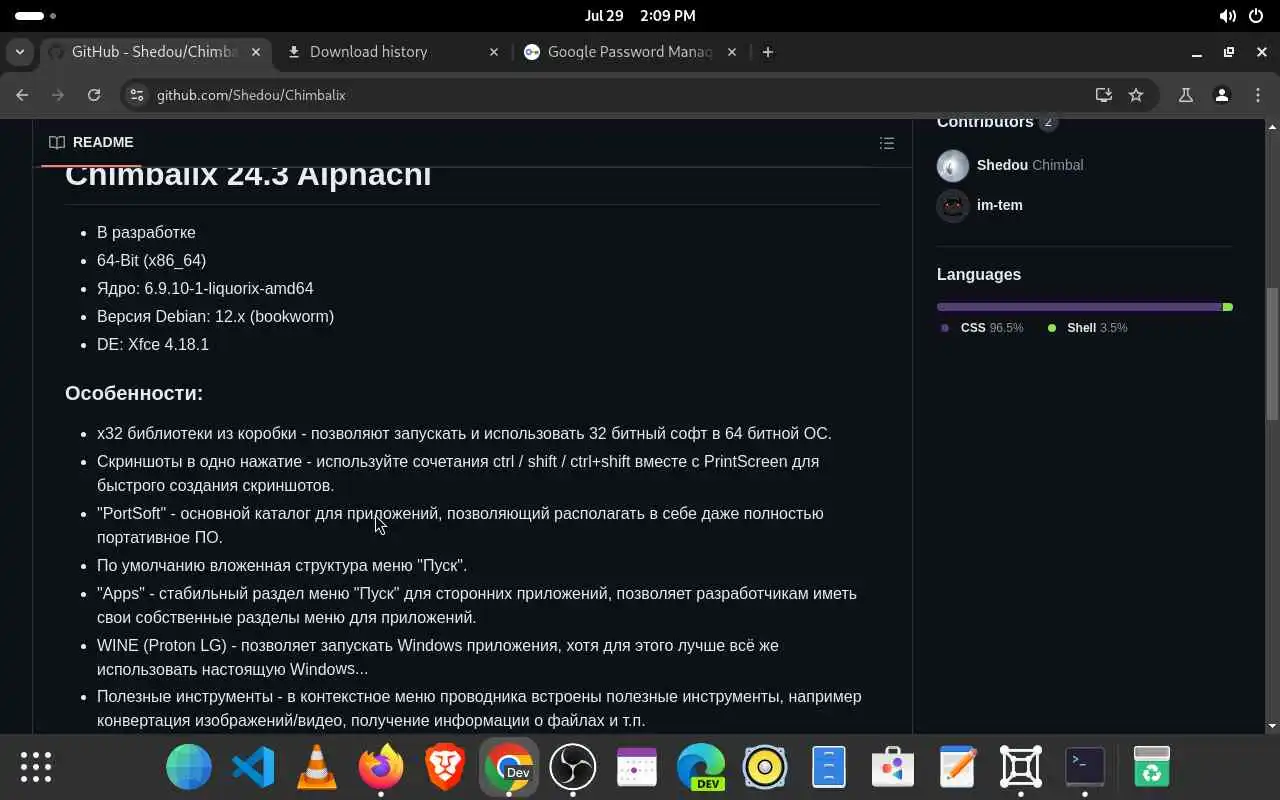This screenshot has width=1280, height=800.
Task: Open the Terminal from dock
Action: (1085, 767)
